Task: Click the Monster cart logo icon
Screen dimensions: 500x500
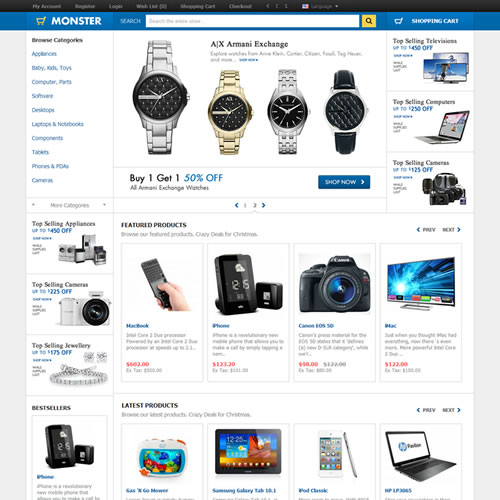Action: point(41,21)
